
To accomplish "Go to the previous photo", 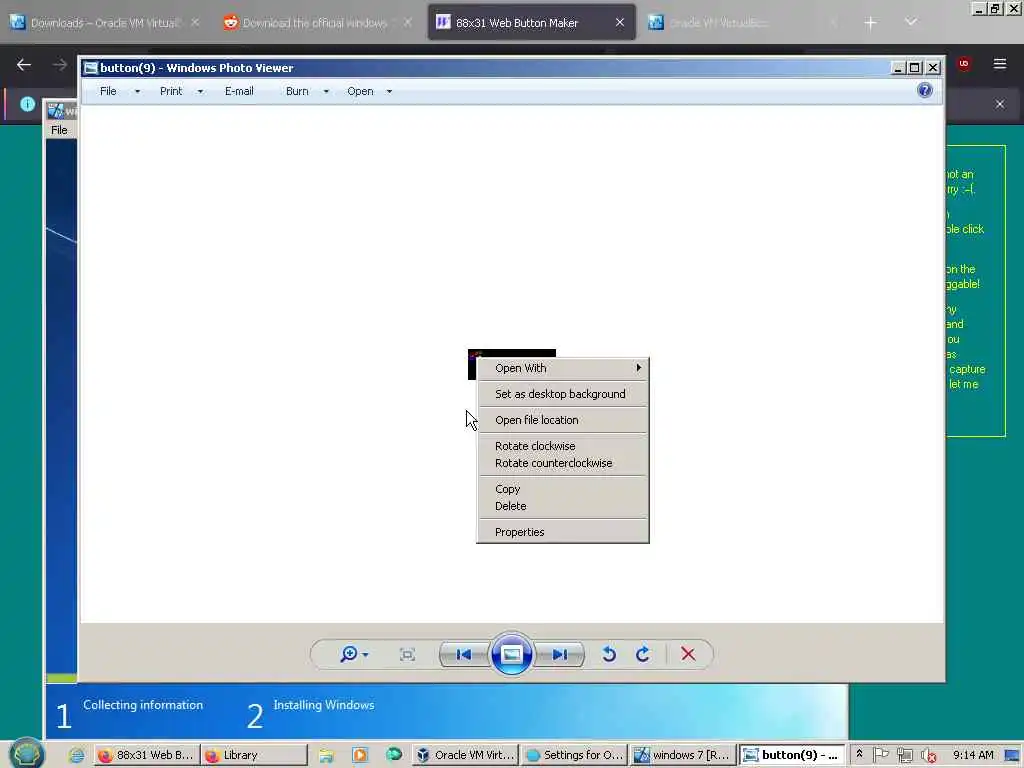I will click(464, 654).
